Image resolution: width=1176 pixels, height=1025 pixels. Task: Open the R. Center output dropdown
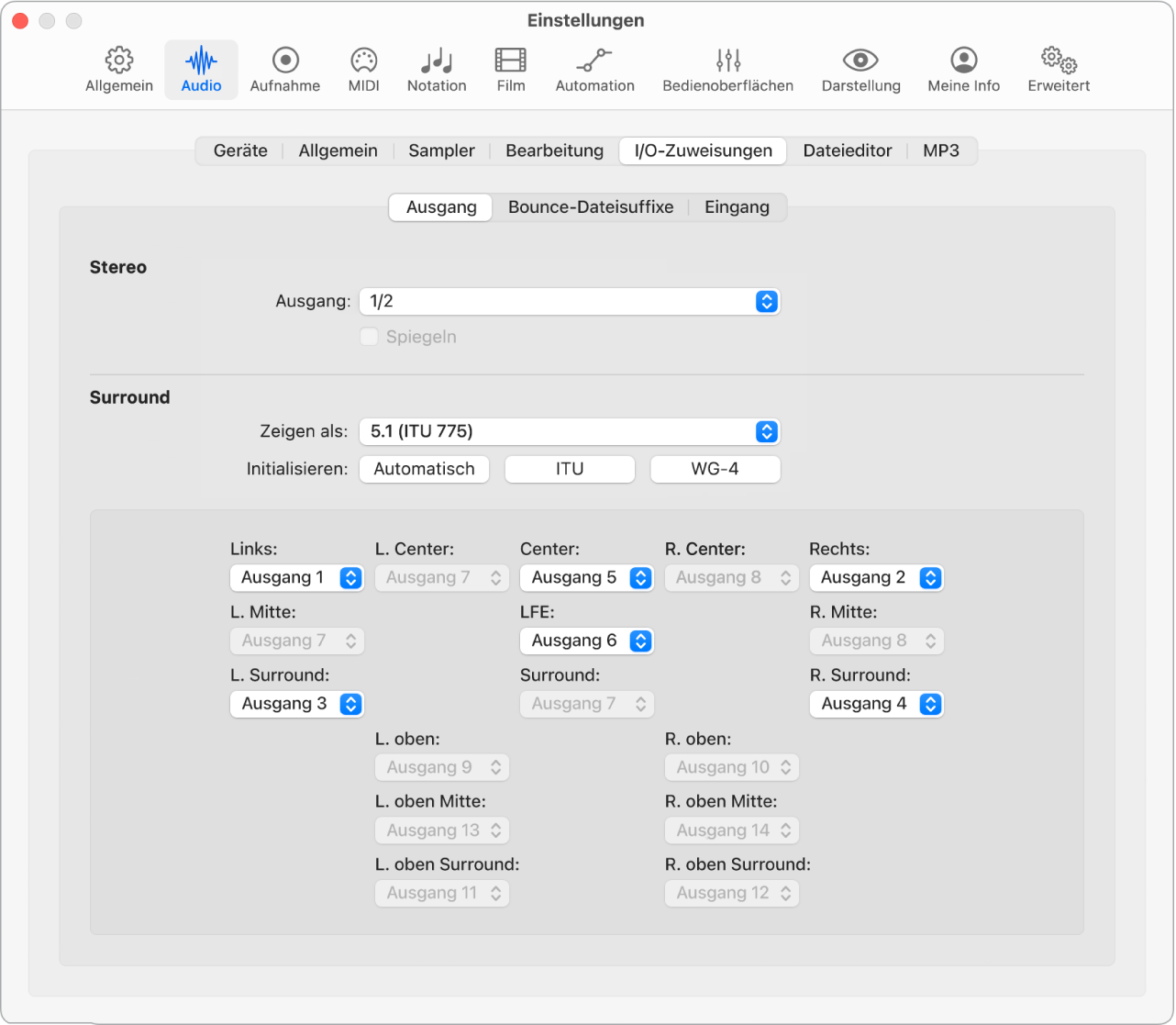[732, 578]
